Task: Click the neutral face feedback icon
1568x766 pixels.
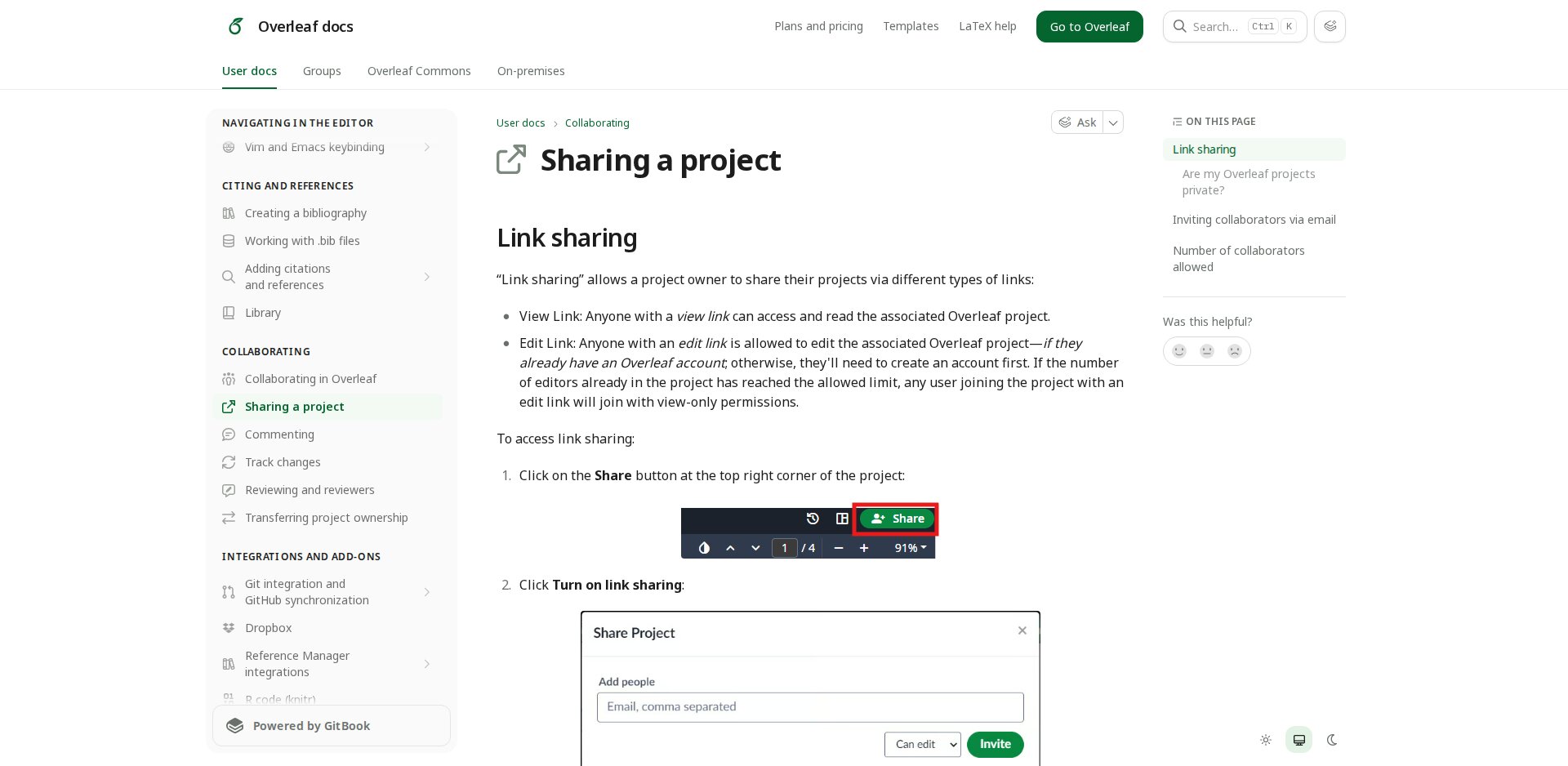Action: (x=1207, y=351)
